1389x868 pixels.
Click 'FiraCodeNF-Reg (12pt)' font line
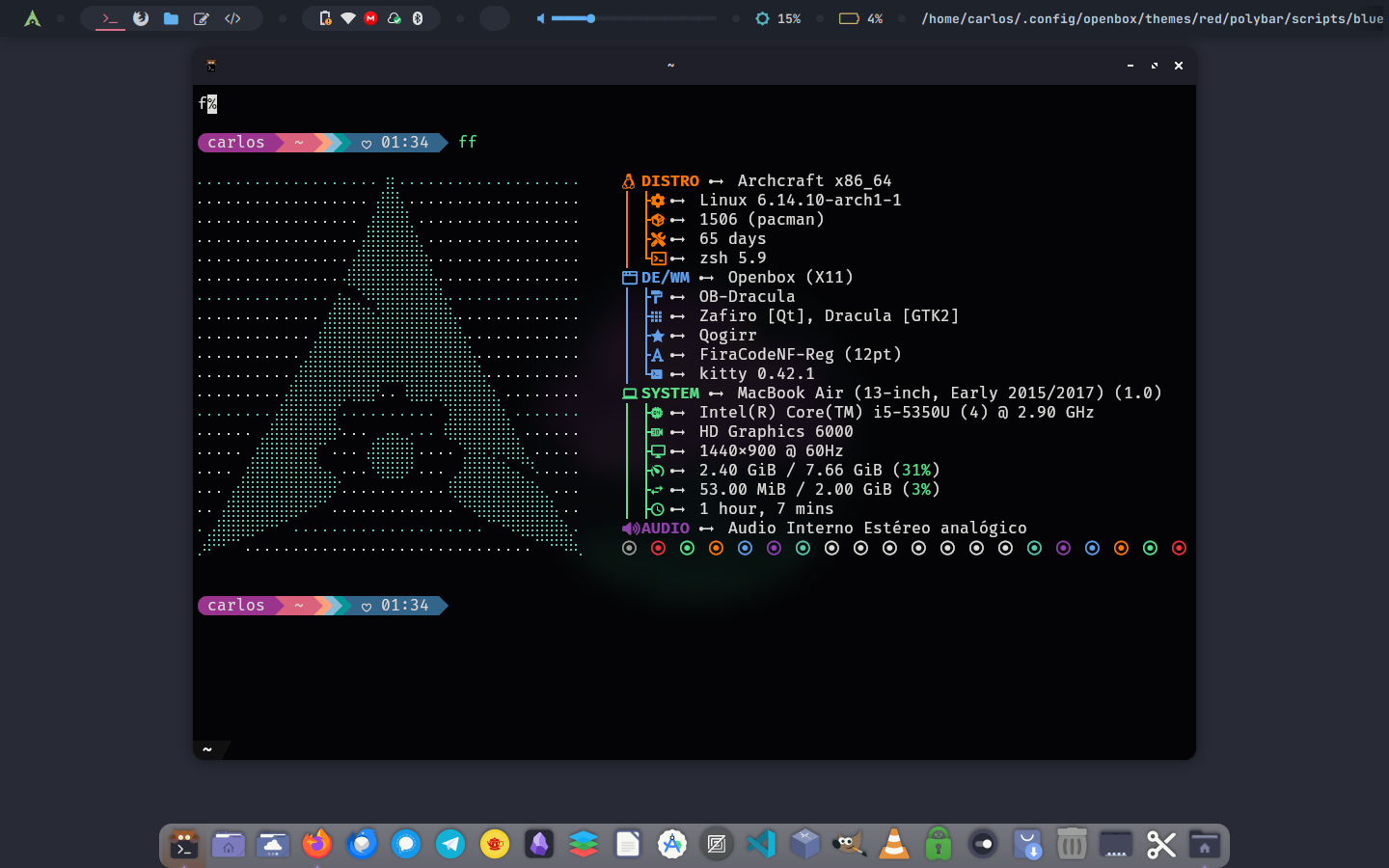pyautogui.click(x=801, y=354)
